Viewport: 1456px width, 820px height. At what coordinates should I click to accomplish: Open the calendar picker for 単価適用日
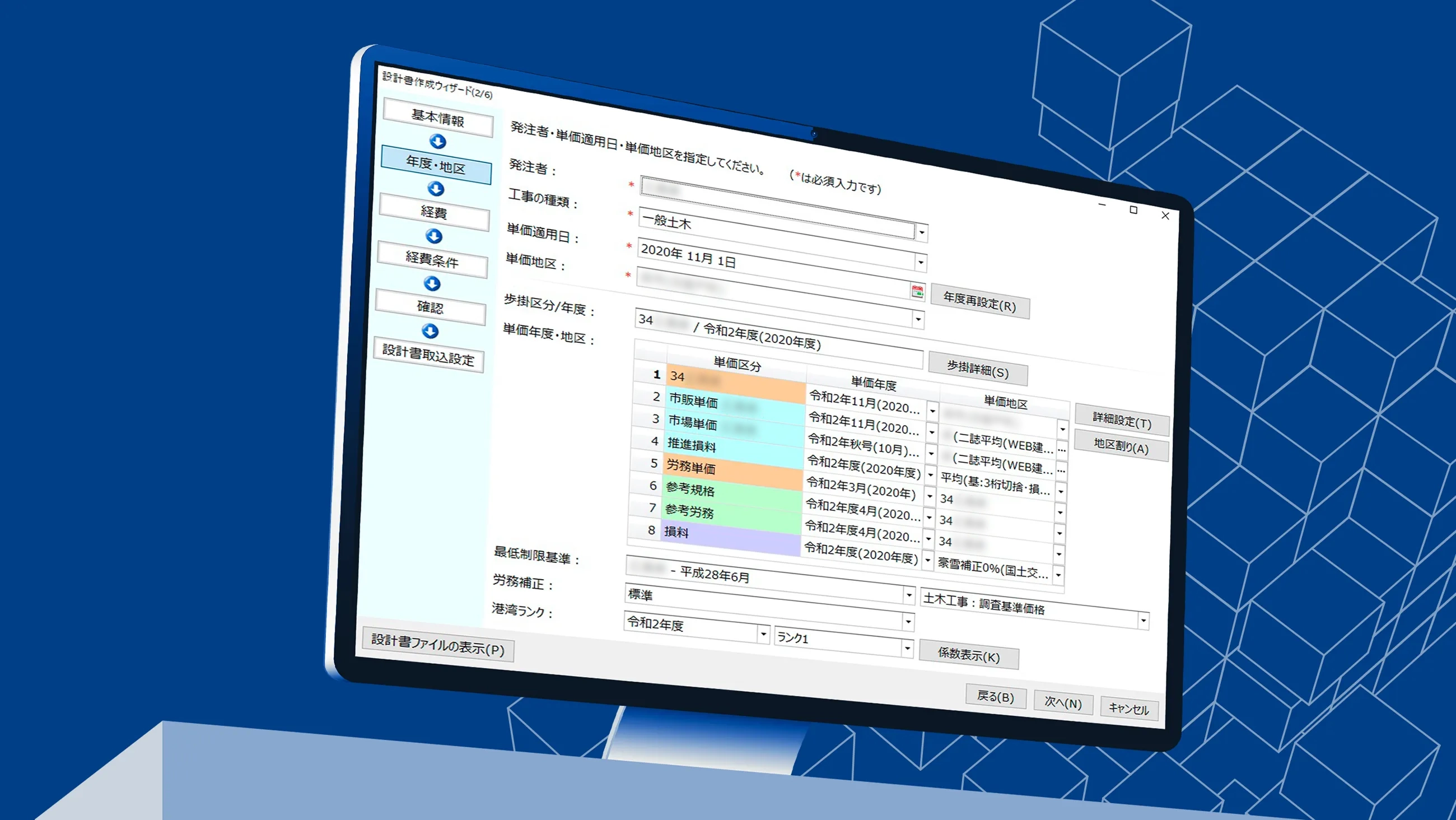[917, 291]
